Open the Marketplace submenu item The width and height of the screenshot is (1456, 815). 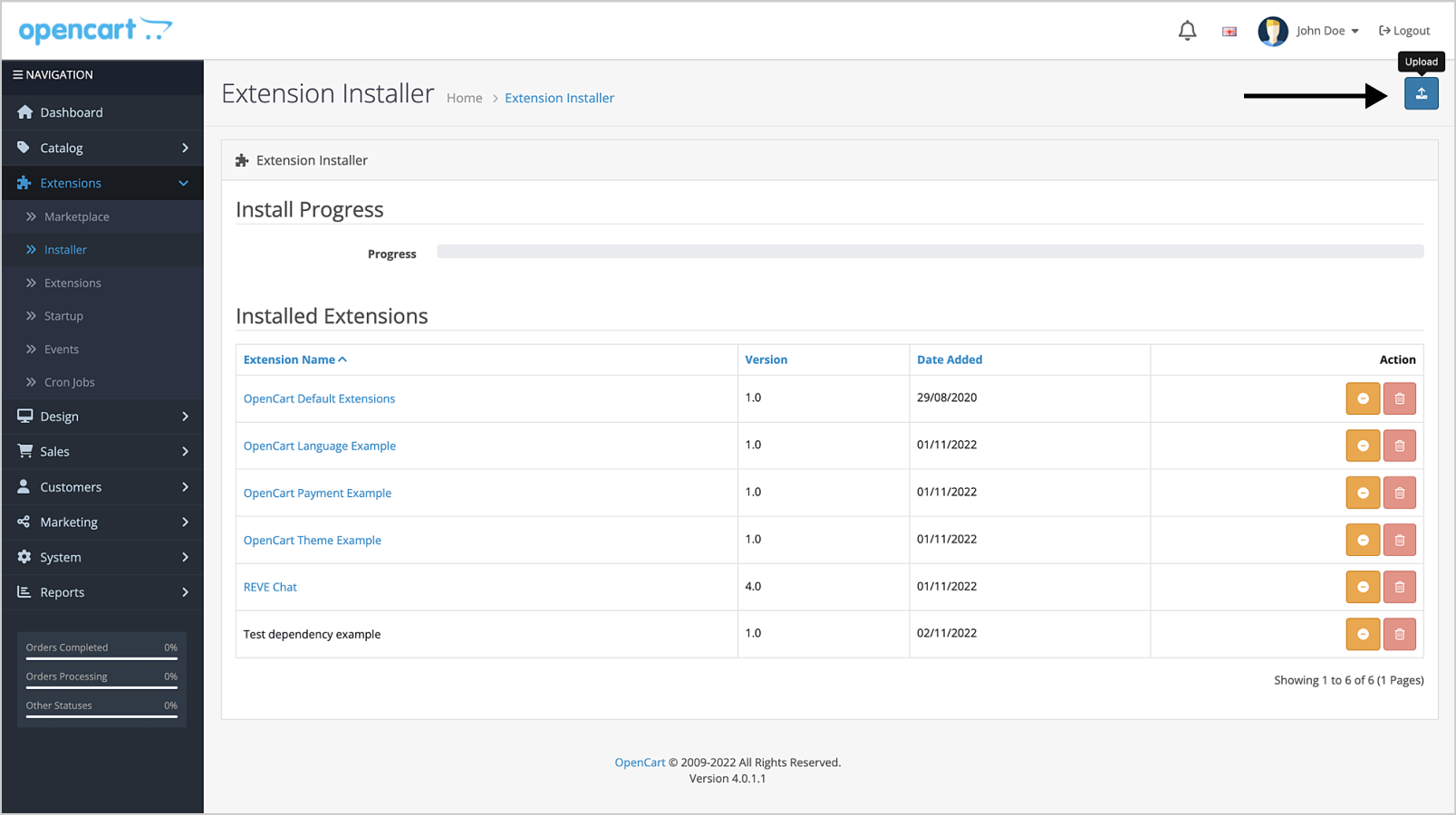pyautogui.click(x=76, y=217)
